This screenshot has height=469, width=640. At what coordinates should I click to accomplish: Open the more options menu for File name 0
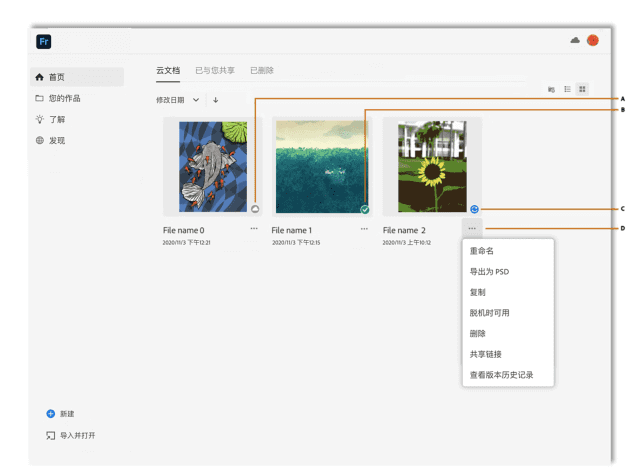254,229
